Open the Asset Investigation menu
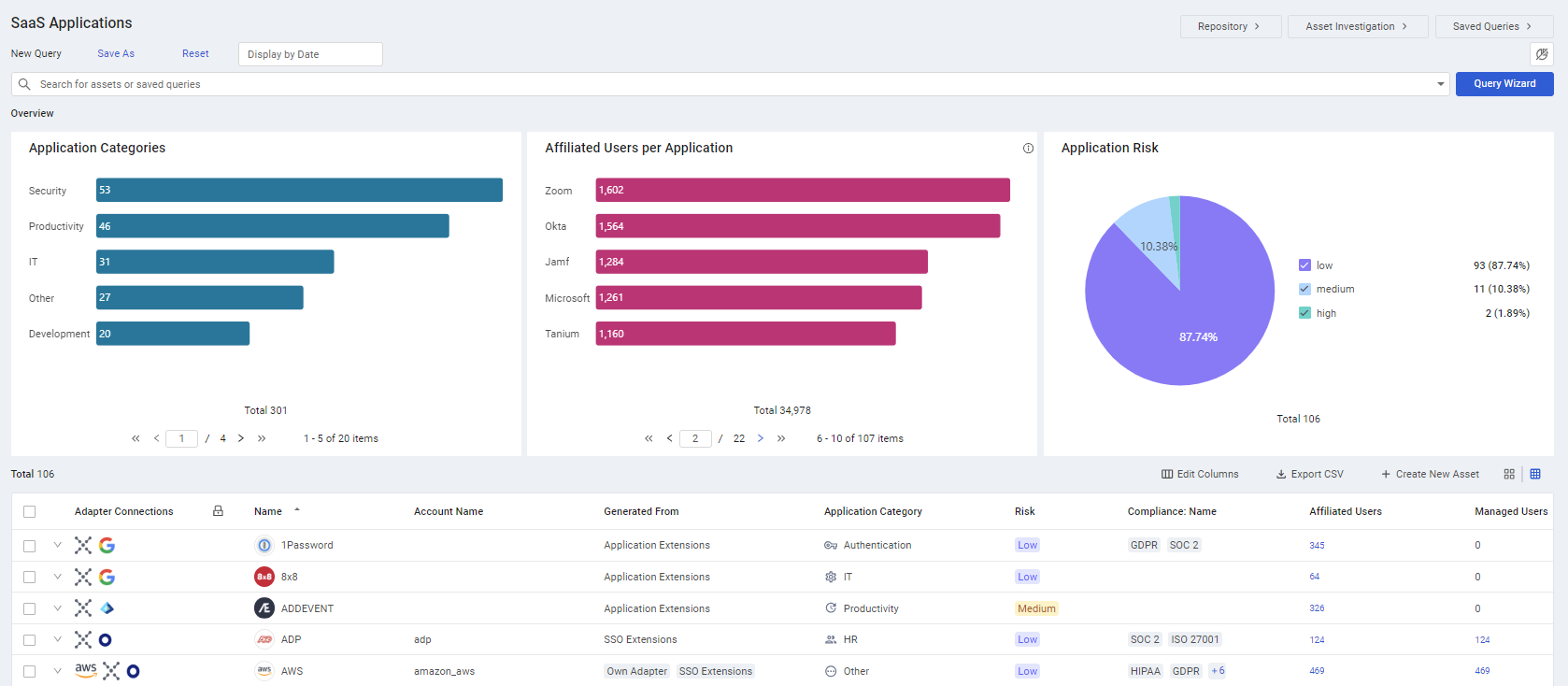Image resolution: width=1568 pixels, height=686 pixels. click(1358, 26)
